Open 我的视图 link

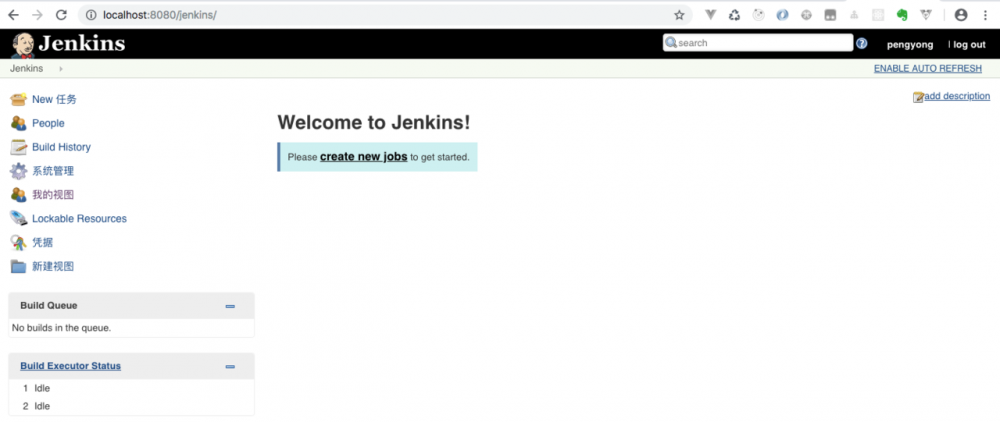pyautogui.click(x=53, y=194)
